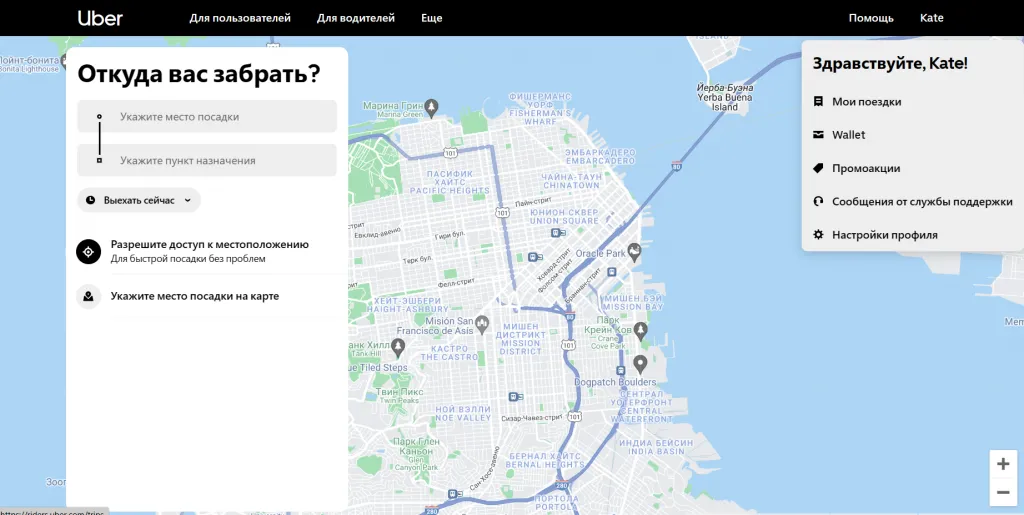Click the profile settings gear icon
The width and height of the screenshot is (1024, 515).
(818, 235)
